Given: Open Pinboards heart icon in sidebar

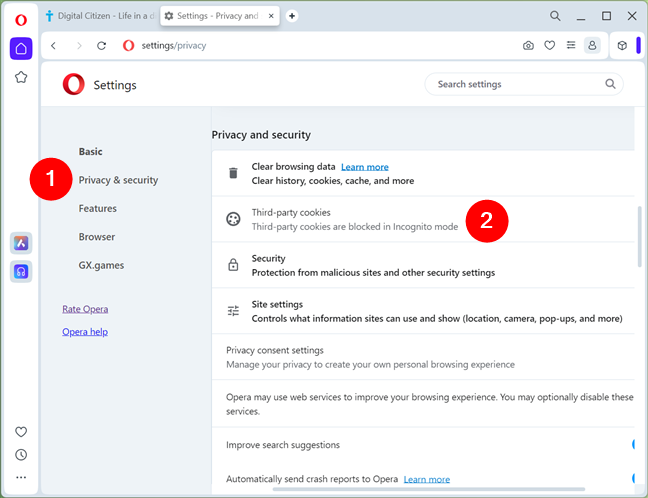Looking at the screenshot, I should point(21,432).
